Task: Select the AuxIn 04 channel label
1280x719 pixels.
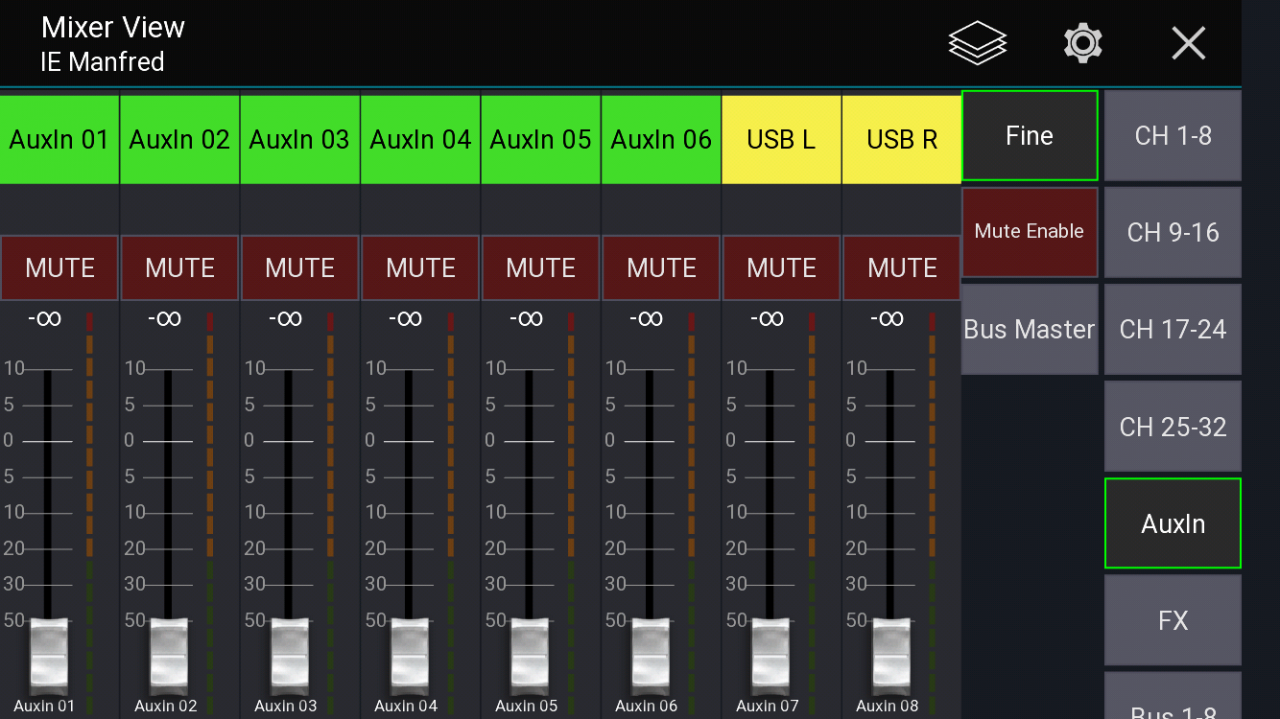Action: coord(420,139)
